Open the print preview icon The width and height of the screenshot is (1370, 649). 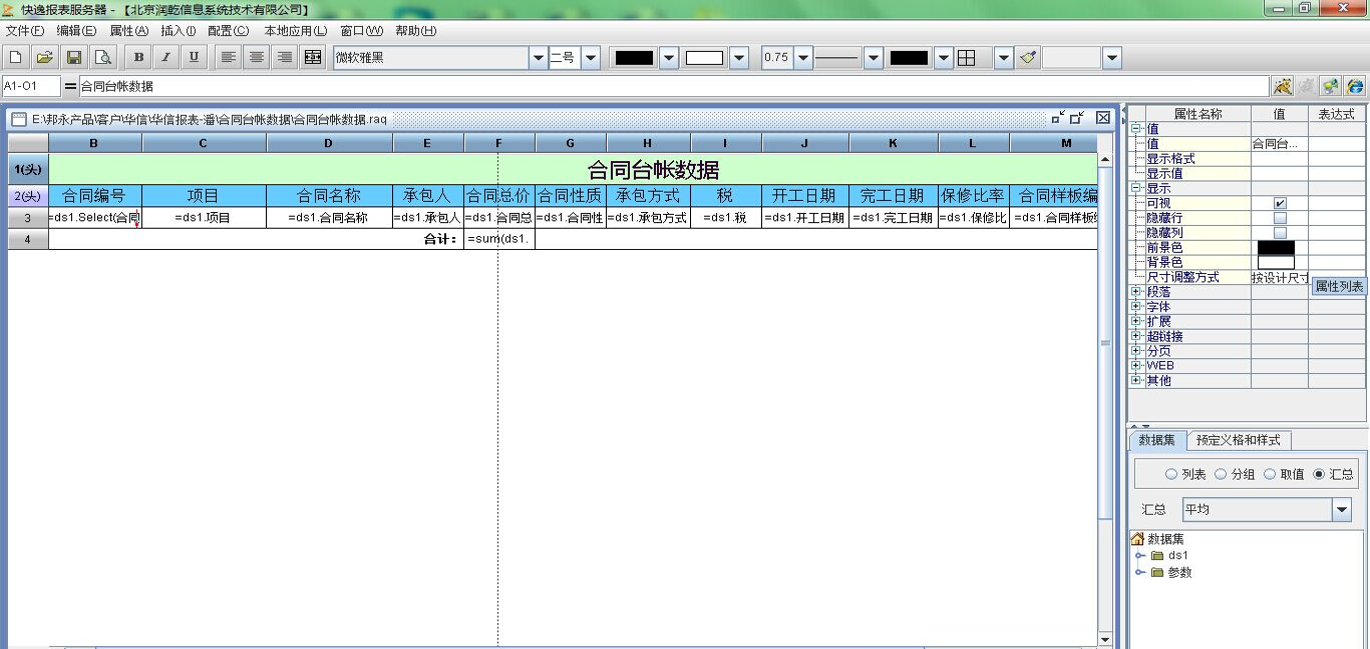point(103,57)
